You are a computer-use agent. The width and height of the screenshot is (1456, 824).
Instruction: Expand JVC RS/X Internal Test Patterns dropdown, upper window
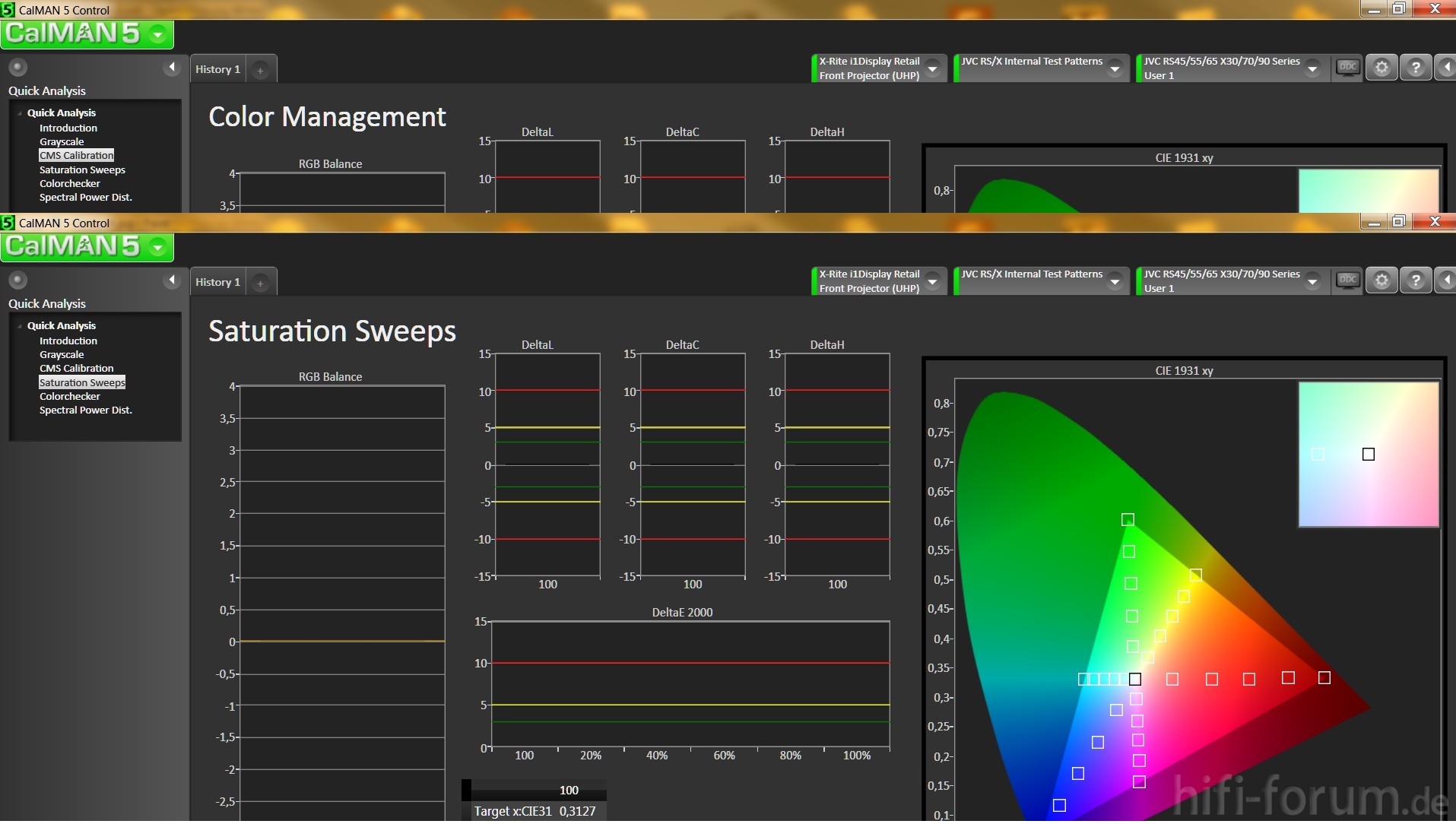(1115, 68)
